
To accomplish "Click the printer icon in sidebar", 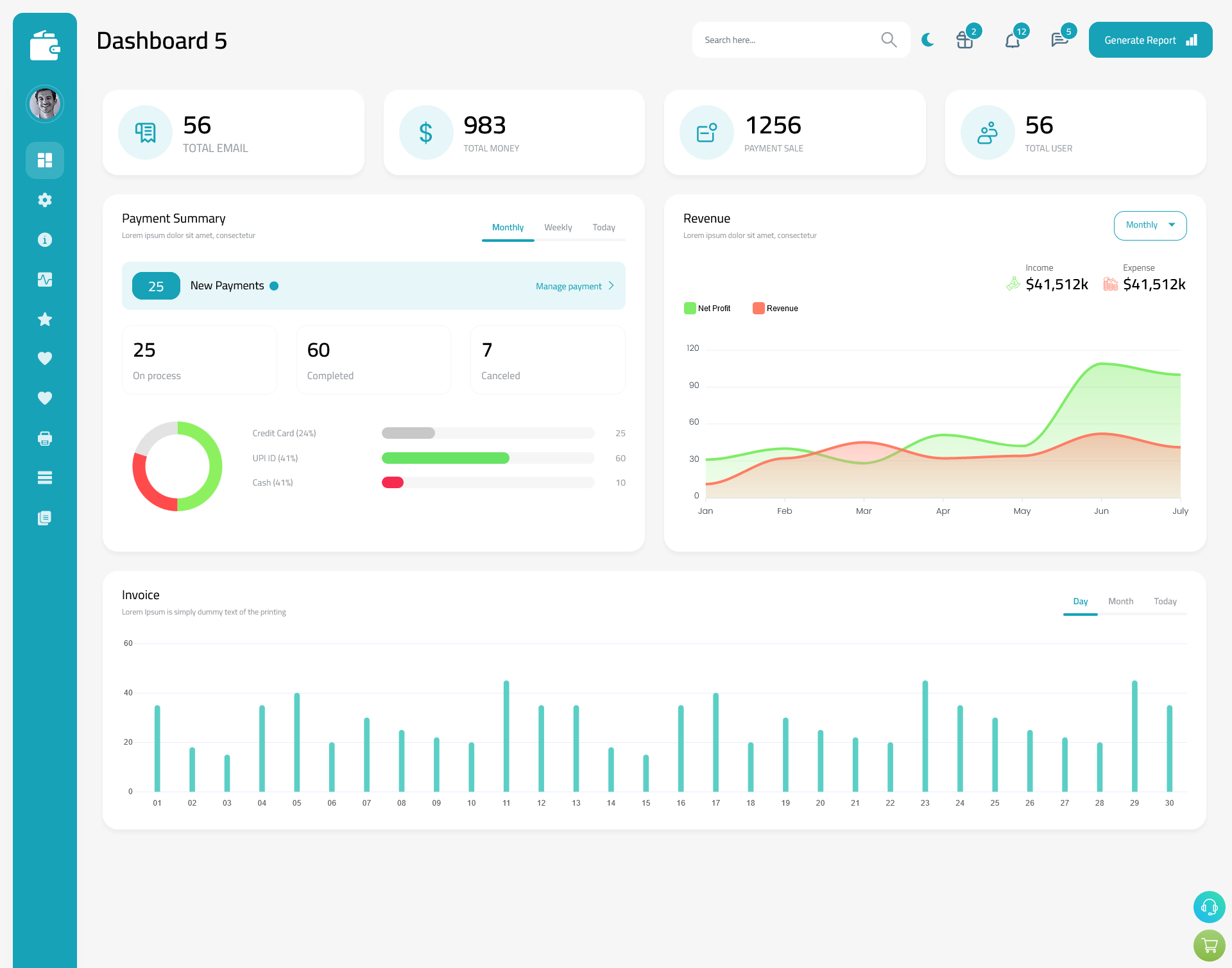I will [x=45, y=438].
